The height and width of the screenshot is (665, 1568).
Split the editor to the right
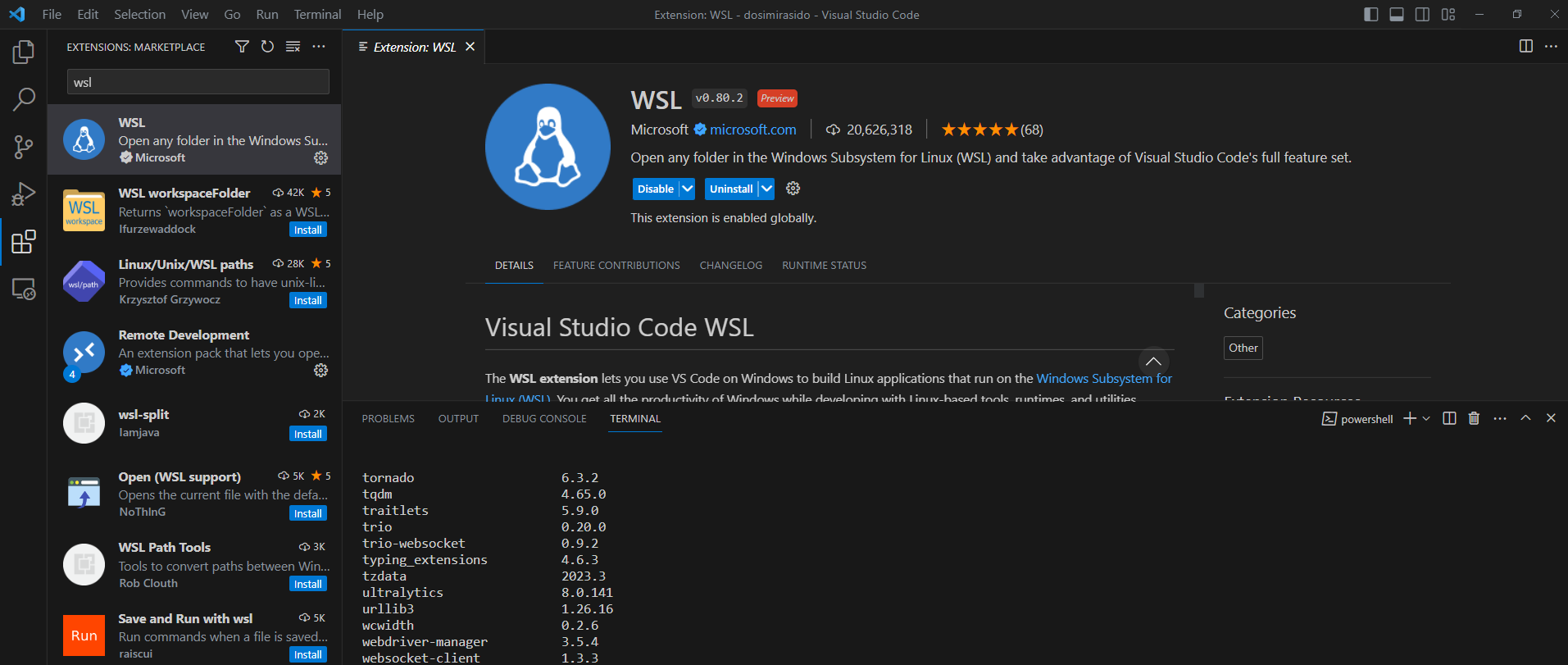click(1525, 47)
